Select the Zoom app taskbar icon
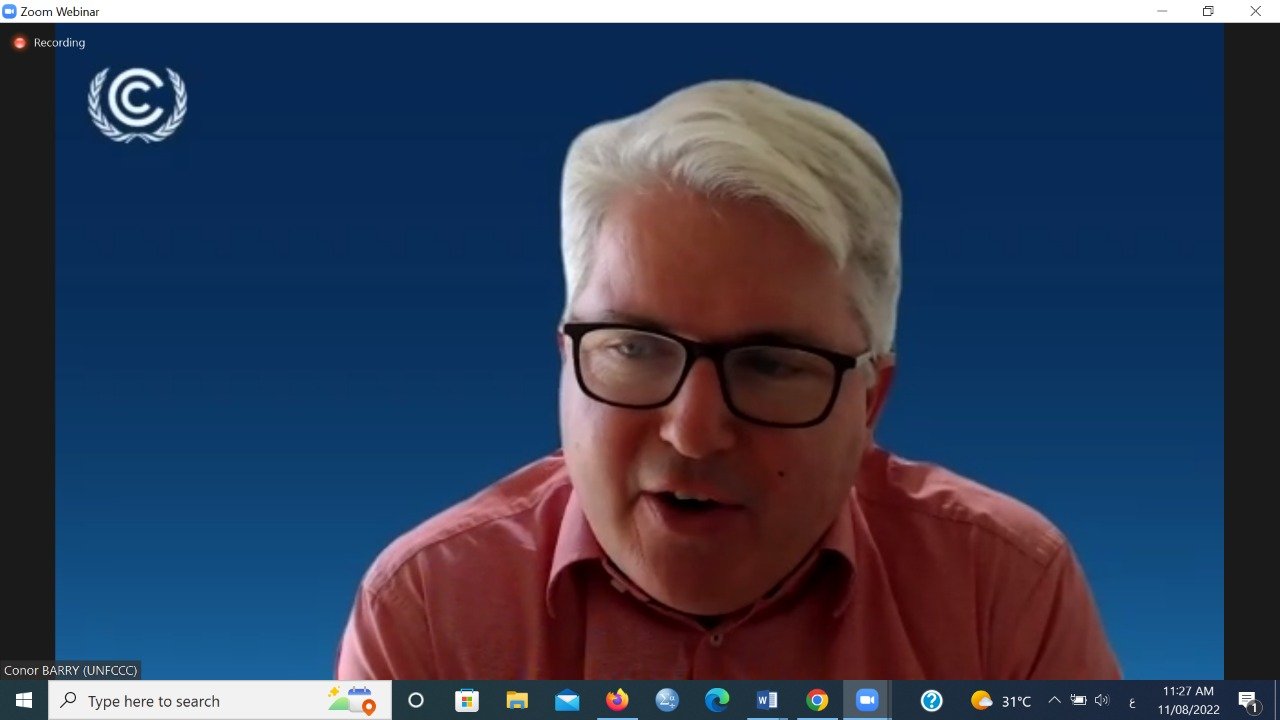The height and width of the screenshot is (720, 1280). (x=867, y=700)
